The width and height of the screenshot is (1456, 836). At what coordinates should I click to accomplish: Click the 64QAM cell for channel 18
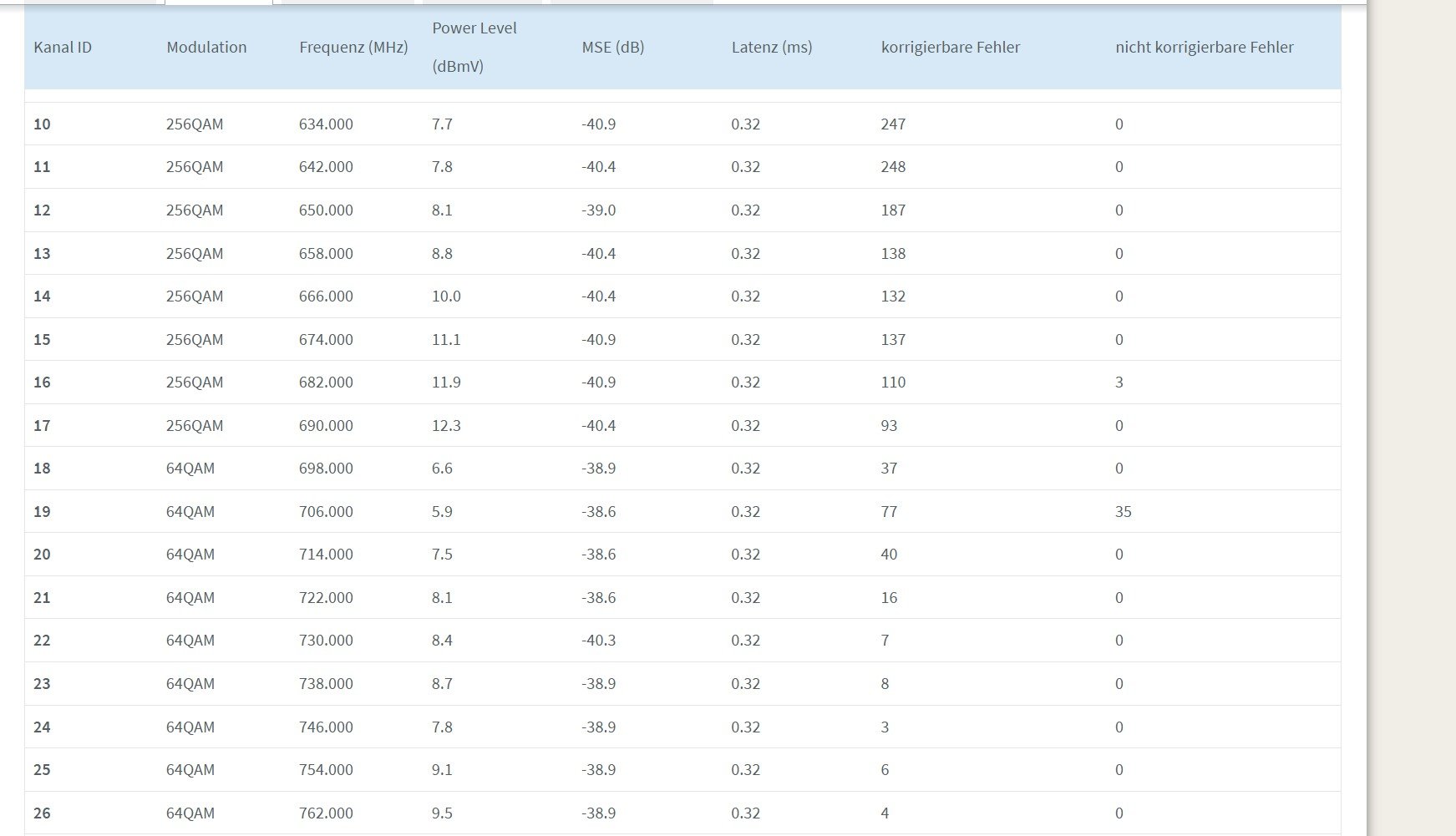(x=190, y=469)
